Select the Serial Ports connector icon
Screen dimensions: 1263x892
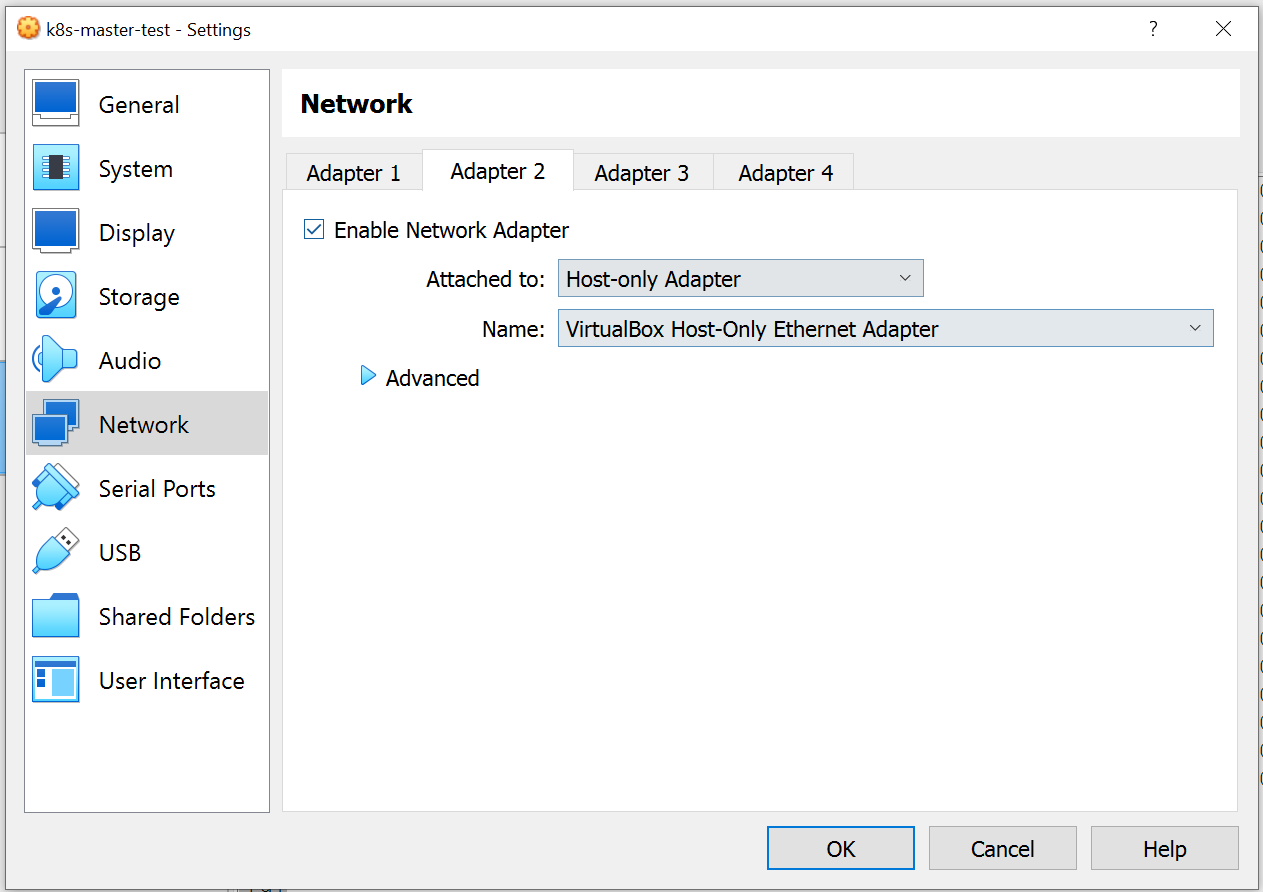click(x=56, y=488)
